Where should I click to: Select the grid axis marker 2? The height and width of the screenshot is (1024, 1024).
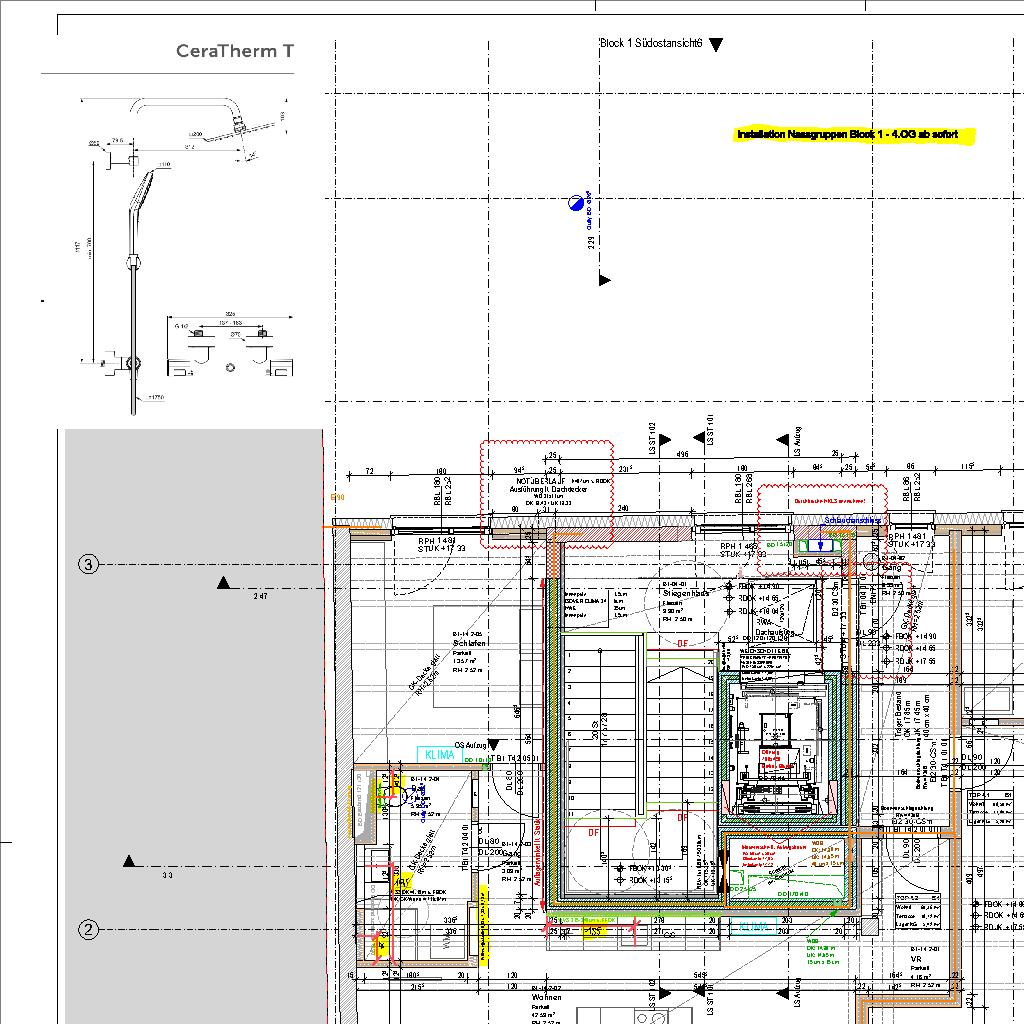pyautogui.click(x=88, y=929)
